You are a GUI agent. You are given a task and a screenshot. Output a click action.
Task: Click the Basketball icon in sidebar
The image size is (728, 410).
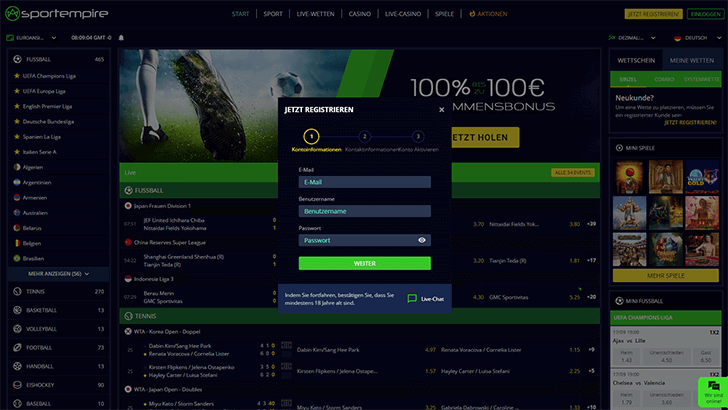pos(18,310)
